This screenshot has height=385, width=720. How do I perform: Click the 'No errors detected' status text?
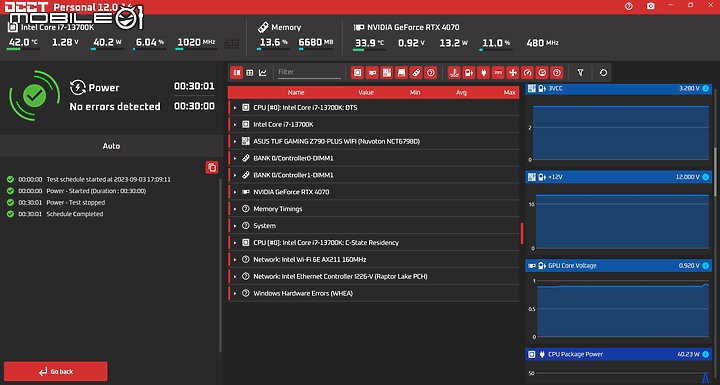[115, 107]
